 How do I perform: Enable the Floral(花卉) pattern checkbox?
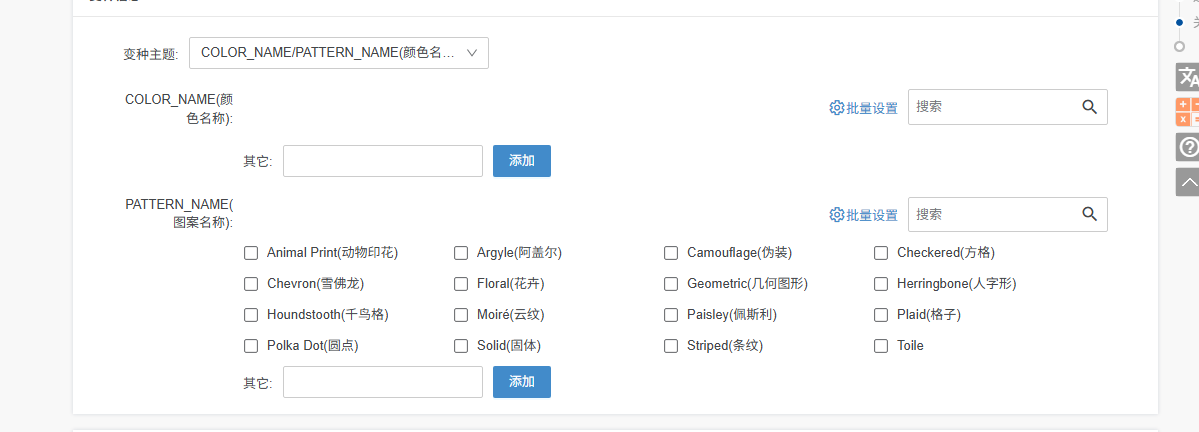[461, 284]
